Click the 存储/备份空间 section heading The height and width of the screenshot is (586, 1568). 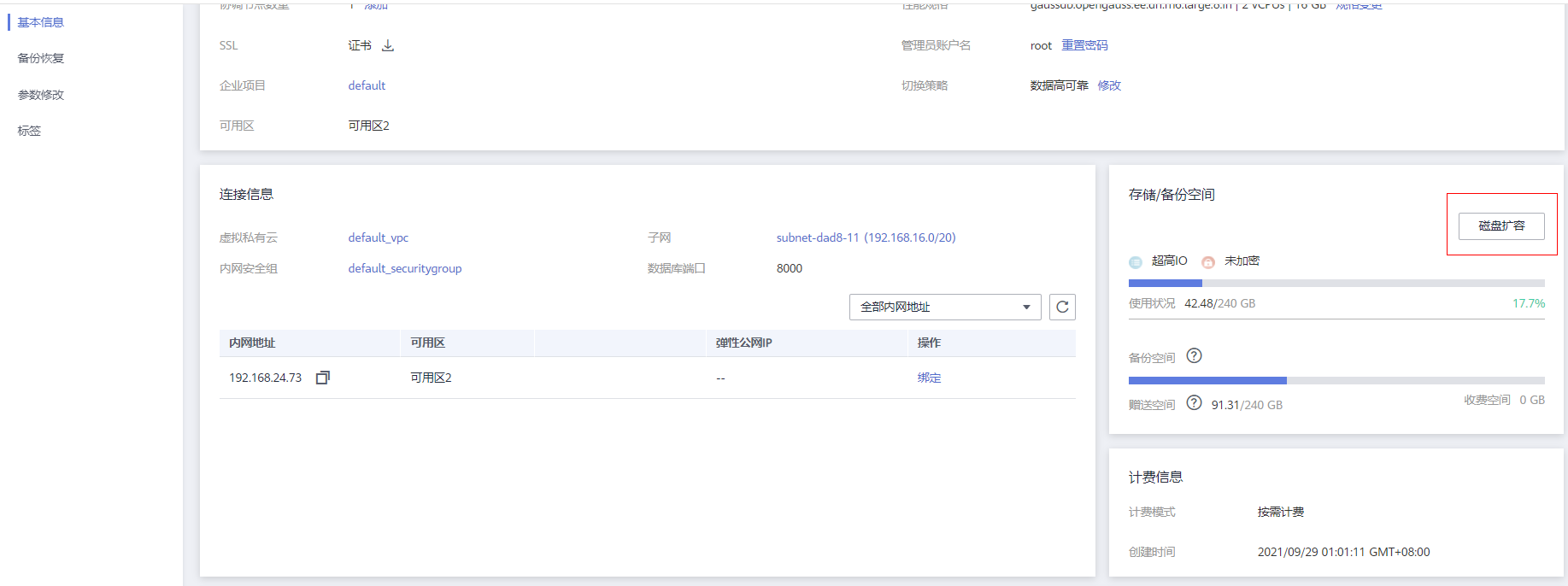[x=1172, y=194]
